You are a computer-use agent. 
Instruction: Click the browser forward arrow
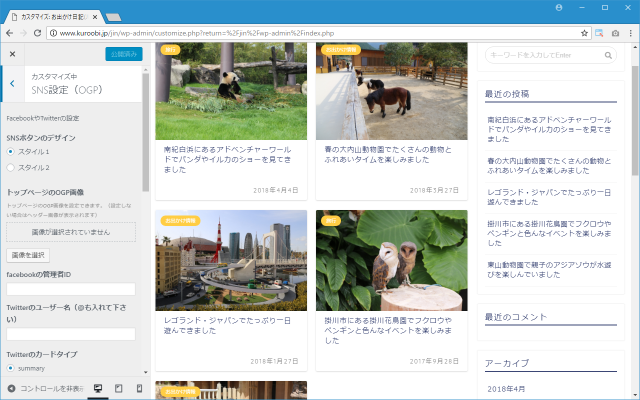tap(23, 33)
